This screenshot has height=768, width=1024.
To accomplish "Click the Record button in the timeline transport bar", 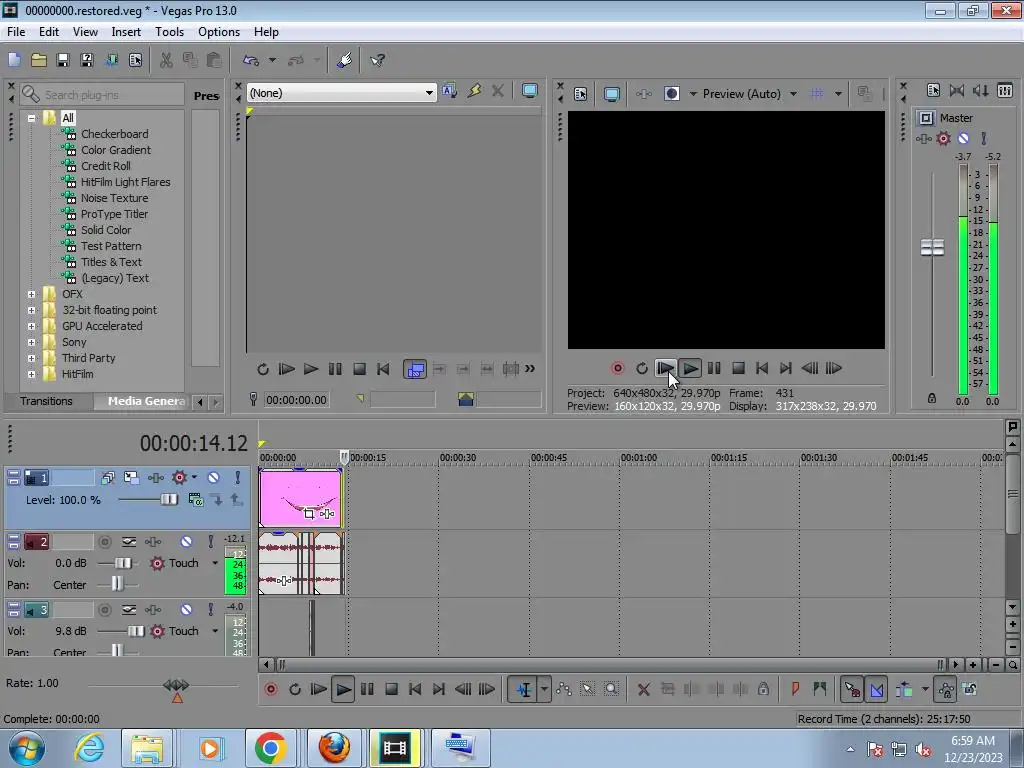I will (x=270, y=689).
